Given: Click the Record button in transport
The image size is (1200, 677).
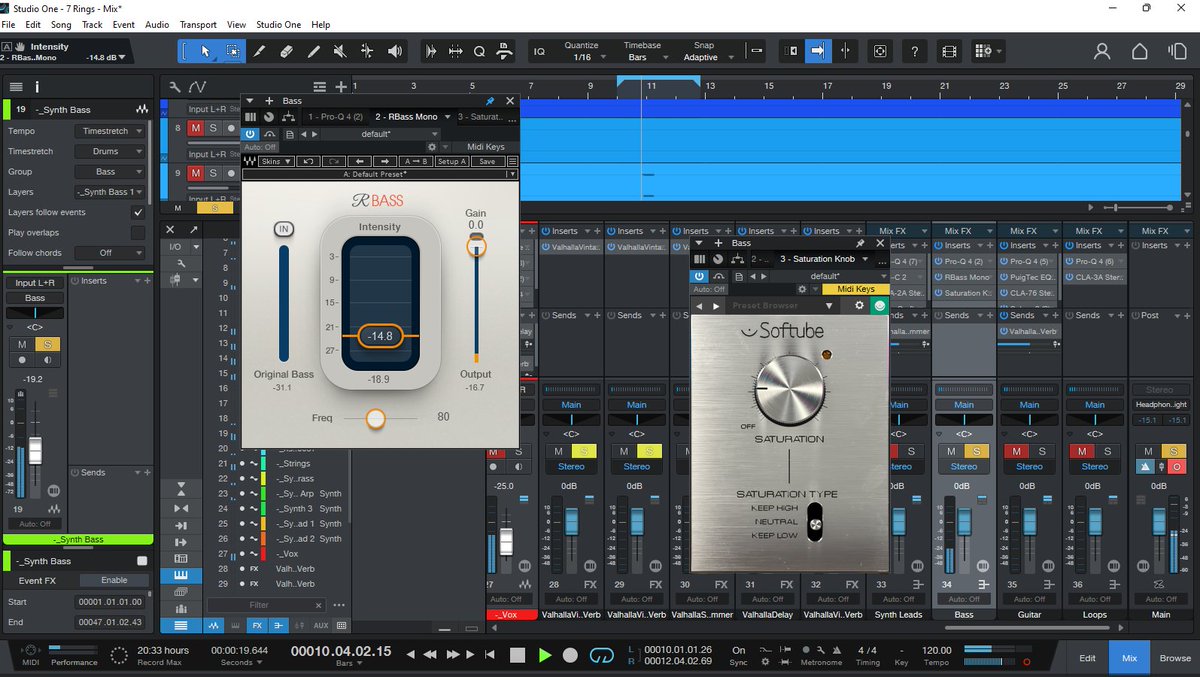Looking at the screenshot, I should (x=570, y=655).
